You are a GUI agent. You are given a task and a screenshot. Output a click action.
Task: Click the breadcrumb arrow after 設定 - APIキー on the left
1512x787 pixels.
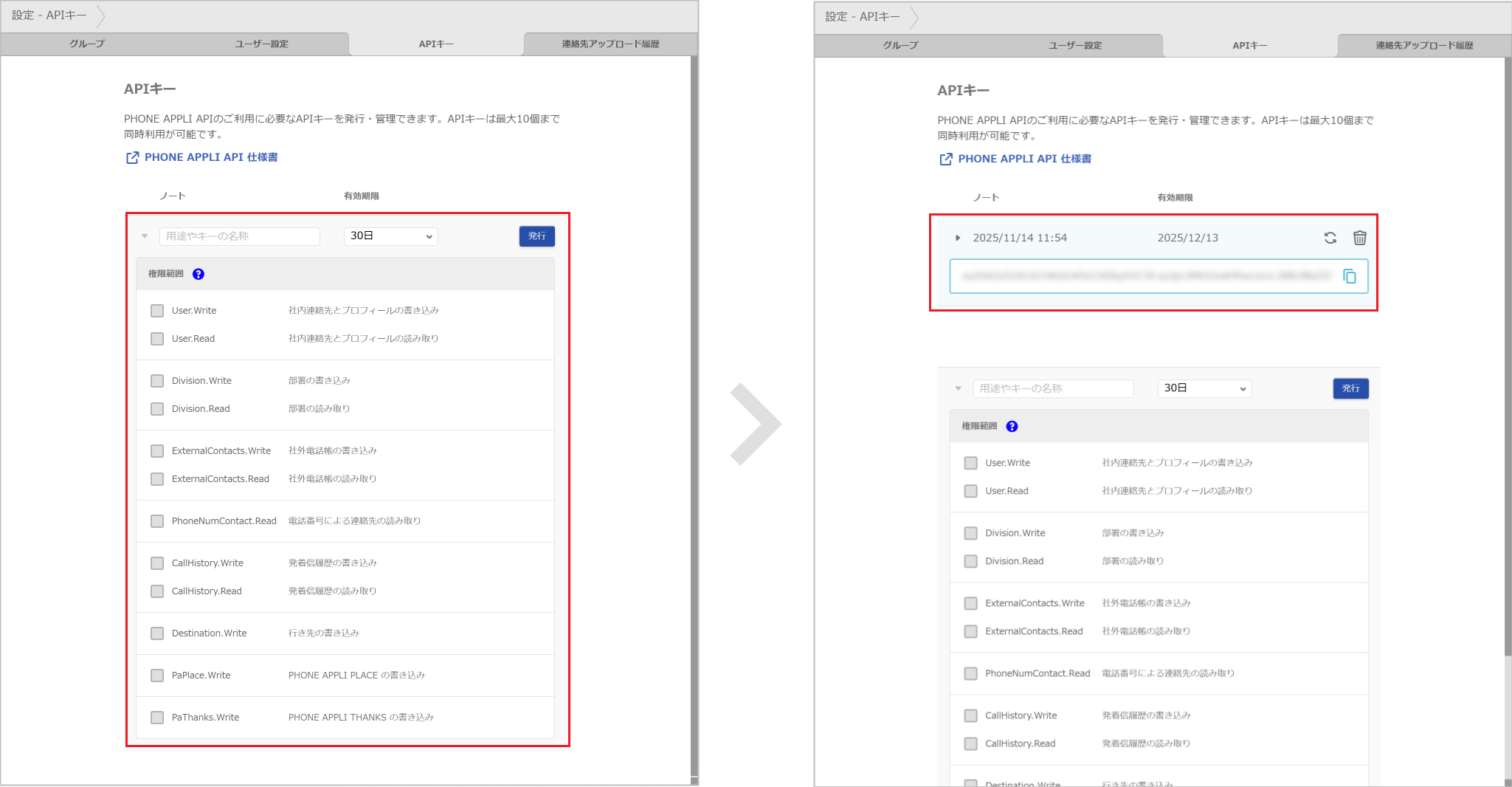point(100,16)
